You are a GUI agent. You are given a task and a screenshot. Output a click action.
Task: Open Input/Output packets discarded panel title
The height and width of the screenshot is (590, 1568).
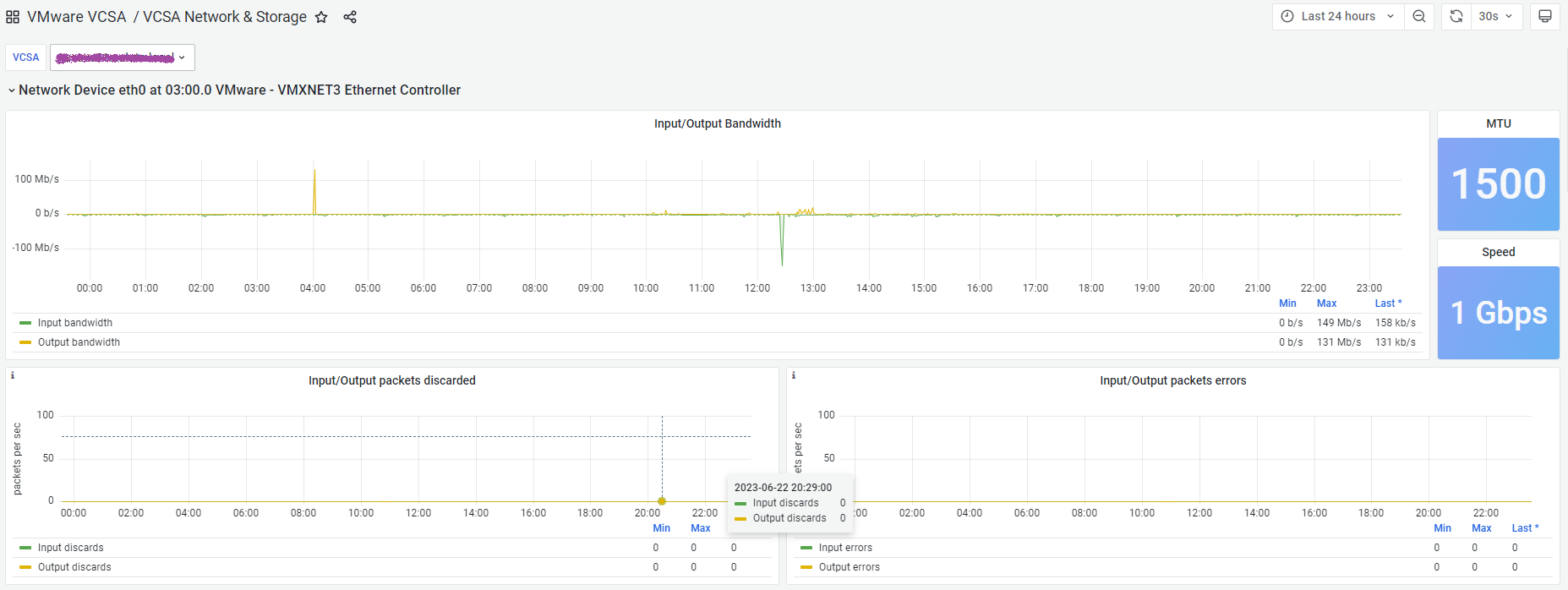pyautogui.click(x=391, y=380)
